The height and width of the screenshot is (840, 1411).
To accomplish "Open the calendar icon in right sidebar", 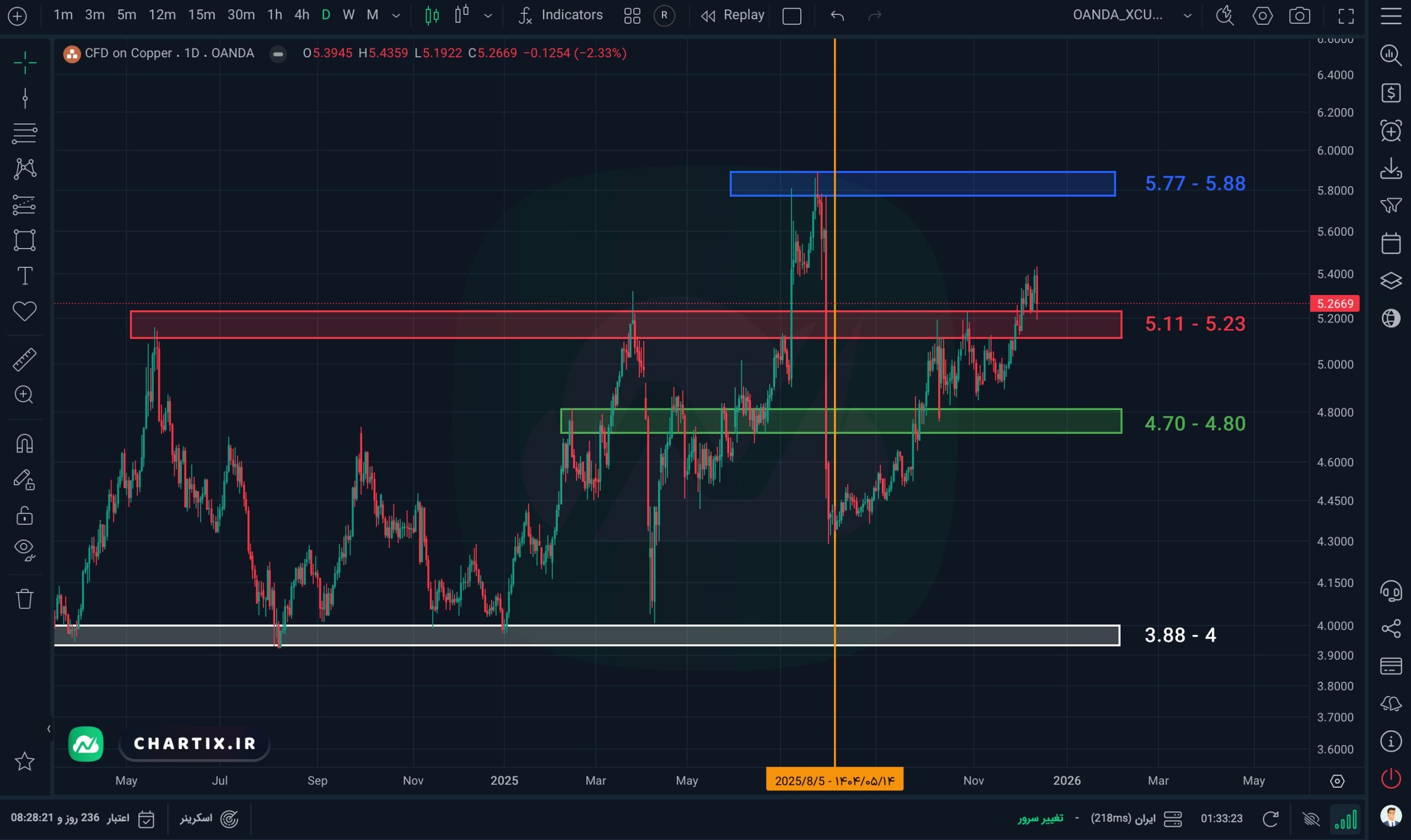I will coord(1391,244).
